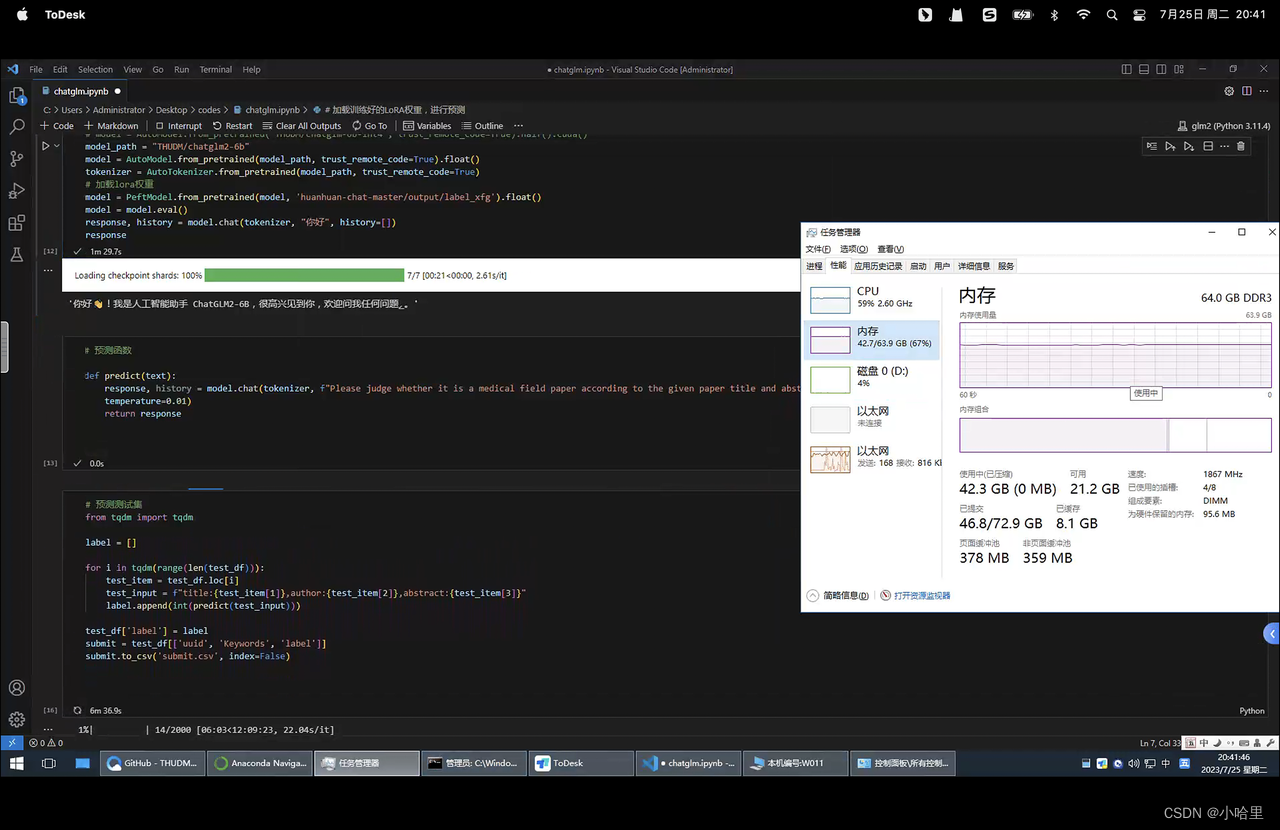This screenshot has height=830, width=1280.
Task: Open macOS Control Center
Action: (x=1139, y=15)
